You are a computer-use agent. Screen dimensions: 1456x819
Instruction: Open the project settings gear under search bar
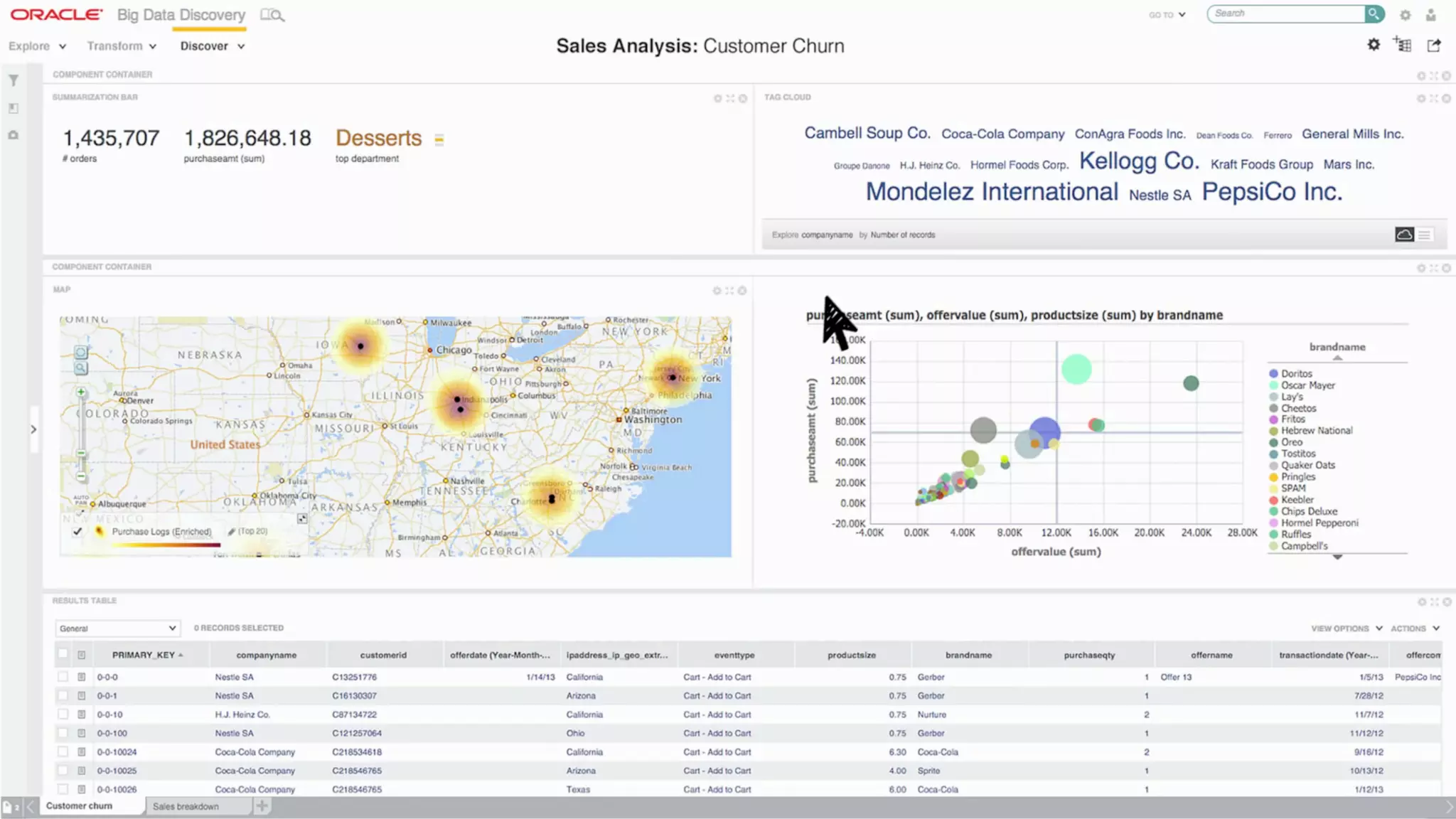[1374, 45]
